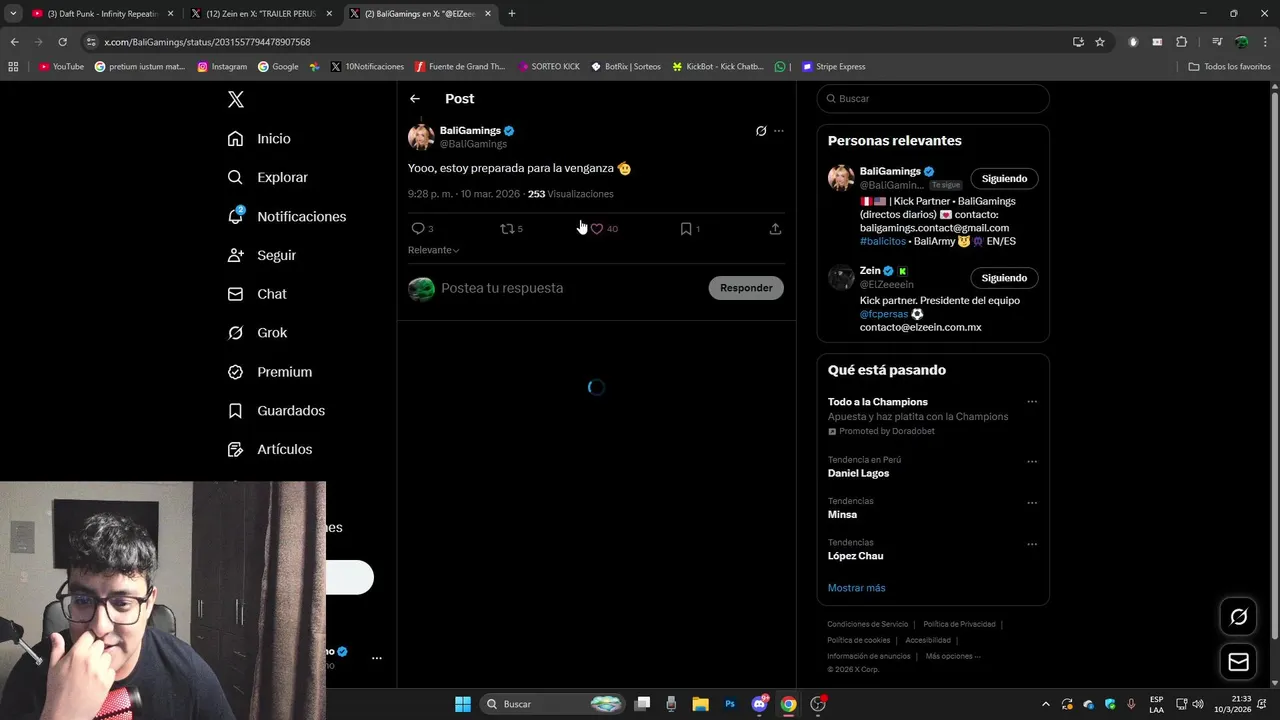Image resolution: width=1280 pixels, height=720 pixels.
Task: Open the SORTEO KICK bookmark
Action: pyautogui.click(x=549, y=67)
